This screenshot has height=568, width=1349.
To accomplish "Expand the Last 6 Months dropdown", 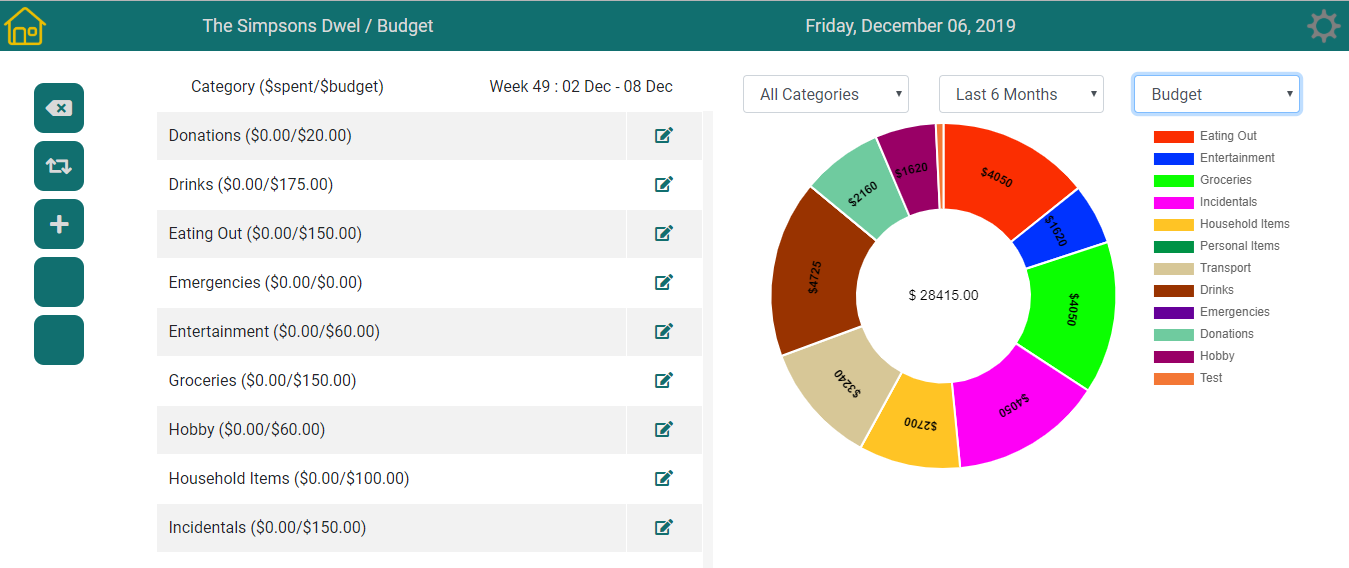I will (1021, 94).
